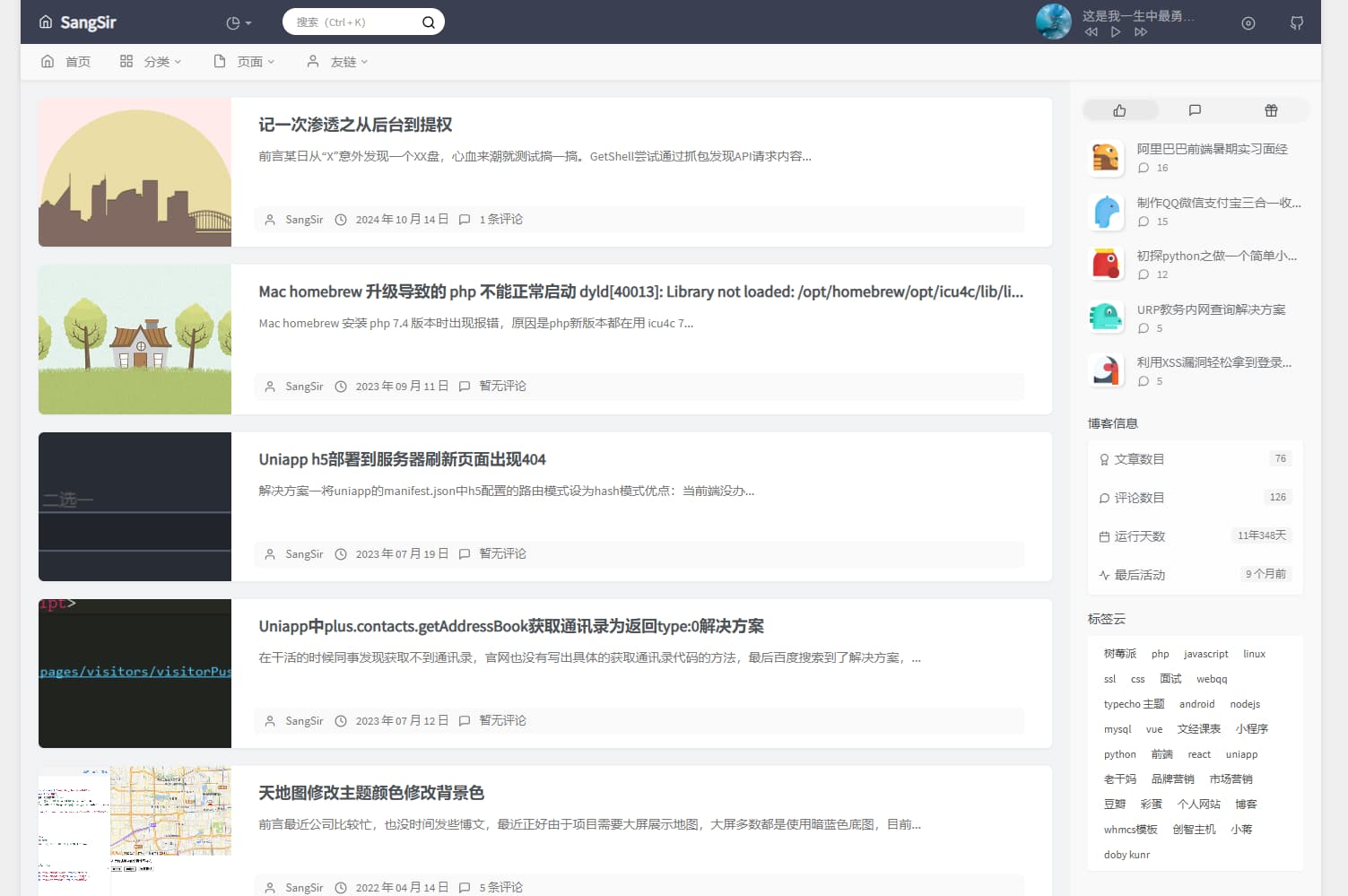Image resolution: width=1348 pixels, height=896 pixels.
Task: Open 阿里巴巴前端暑期实习面经 in sidebar
Action: 1212,149
